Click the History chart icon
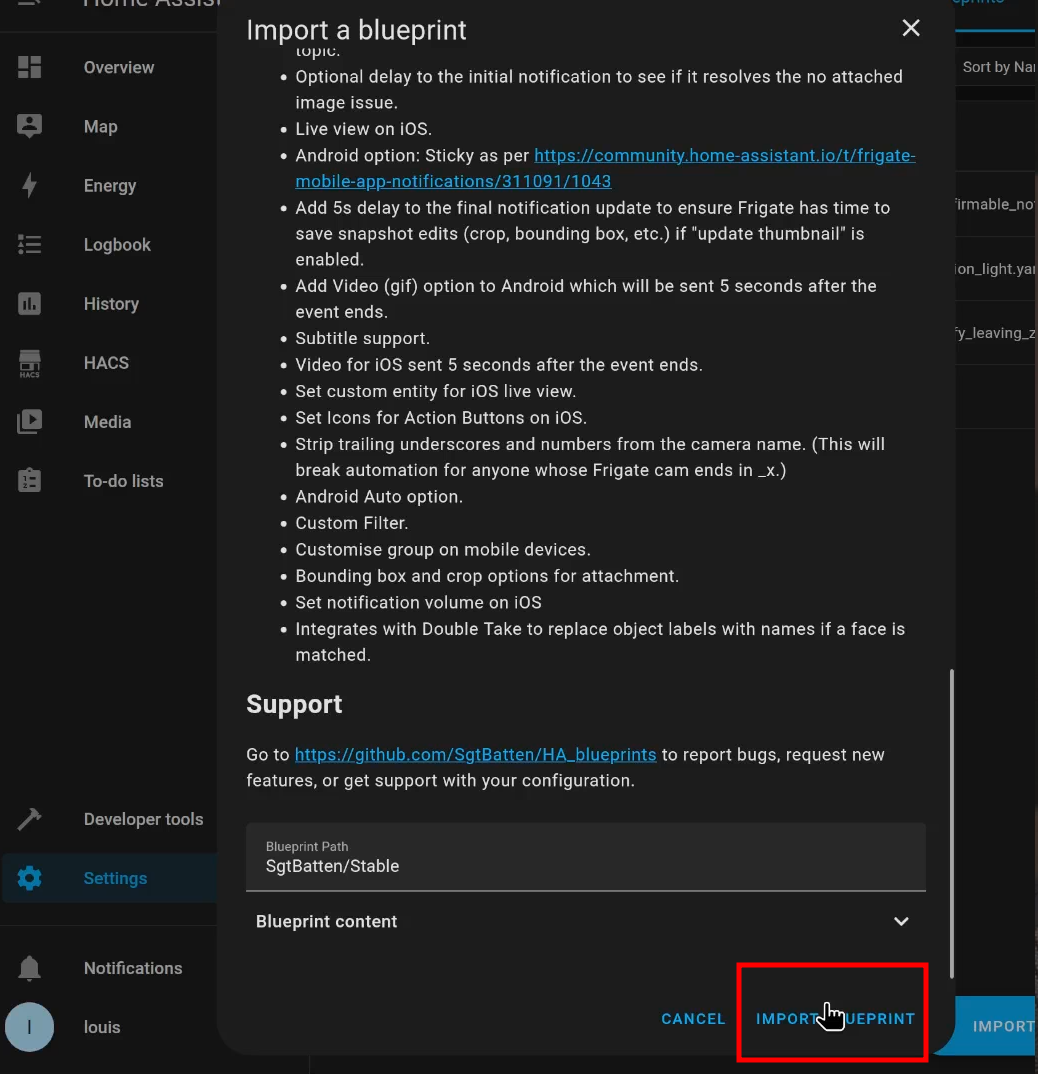Screen dimensions: 1038x1074 pos(29,303)
